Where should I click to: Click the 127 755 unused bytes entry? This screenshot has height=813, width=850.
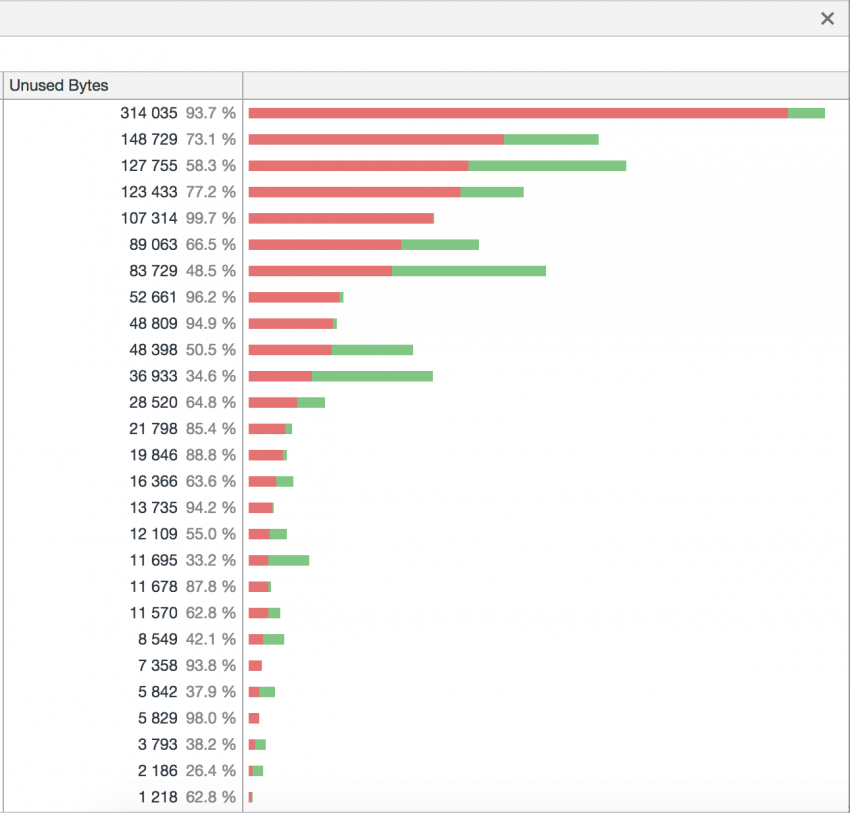(x=180, y=165)
